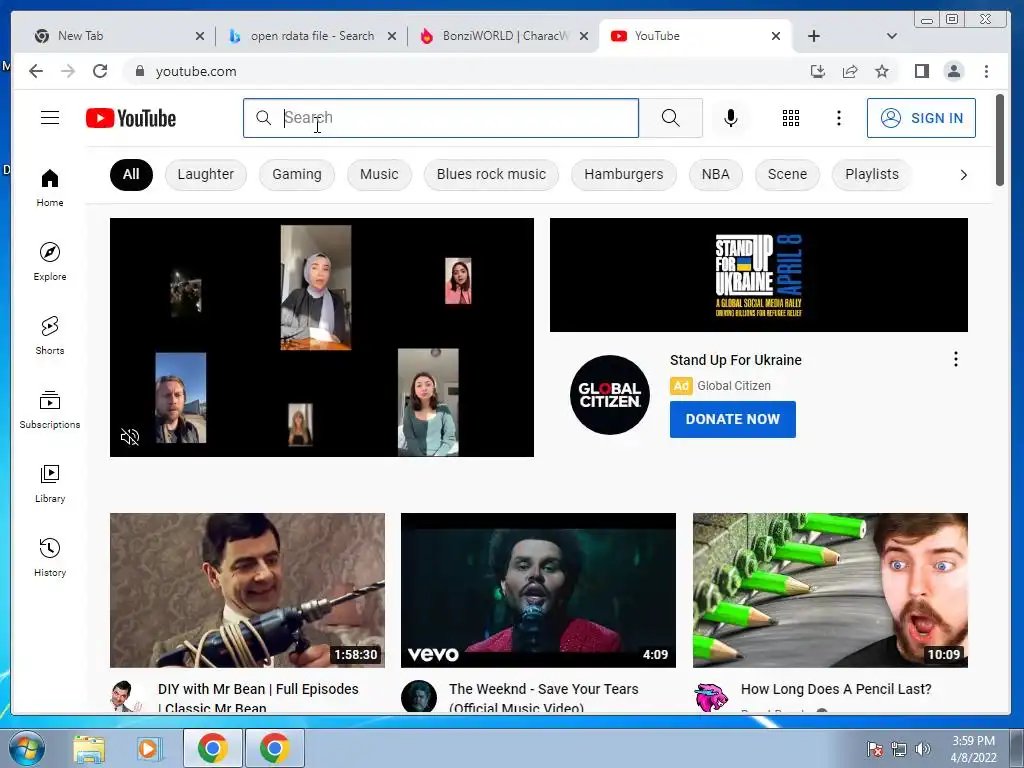1024x768 pixels.
Task: Open Explore in the sidebar
Action: point(50,261)
